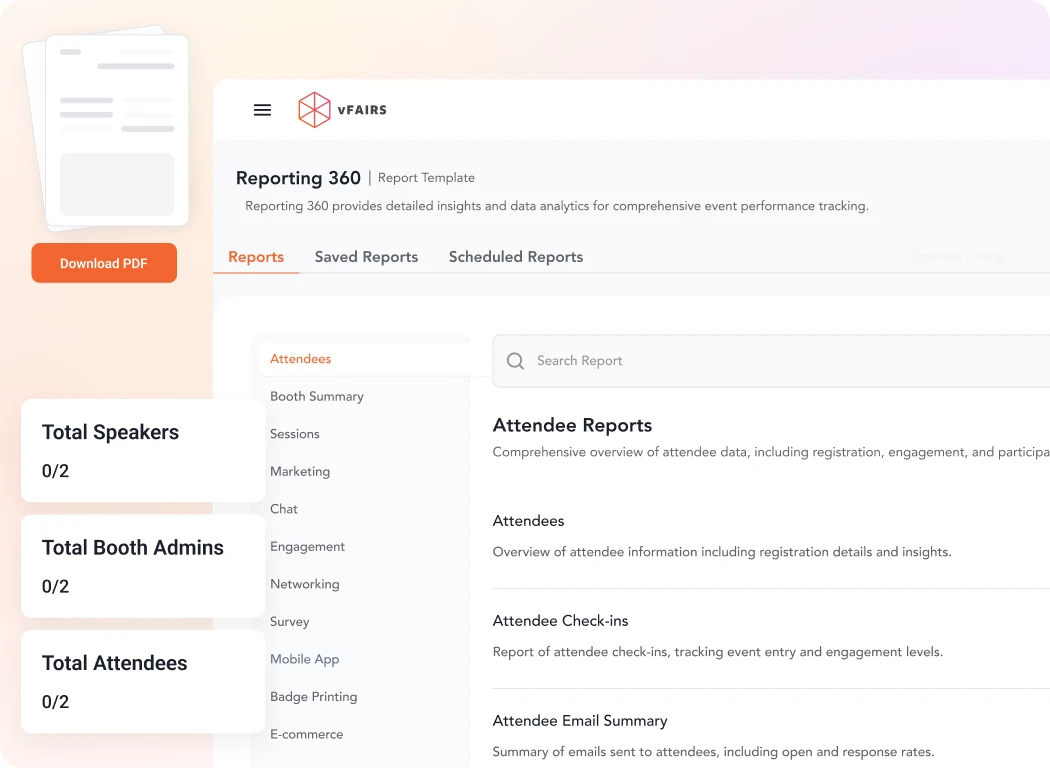
Task: Click the magnifier icon in search bar
Action: tap(515, 361)
